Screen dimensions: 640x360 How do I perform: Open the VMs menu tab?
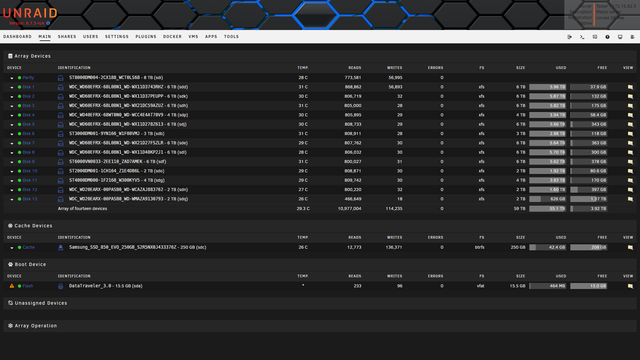193,37
